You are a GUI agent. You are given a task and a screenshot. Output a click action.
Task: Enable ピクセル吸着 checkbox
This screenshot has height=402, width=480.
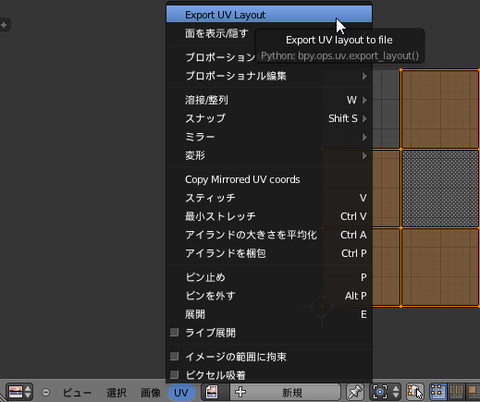(174, 375)
